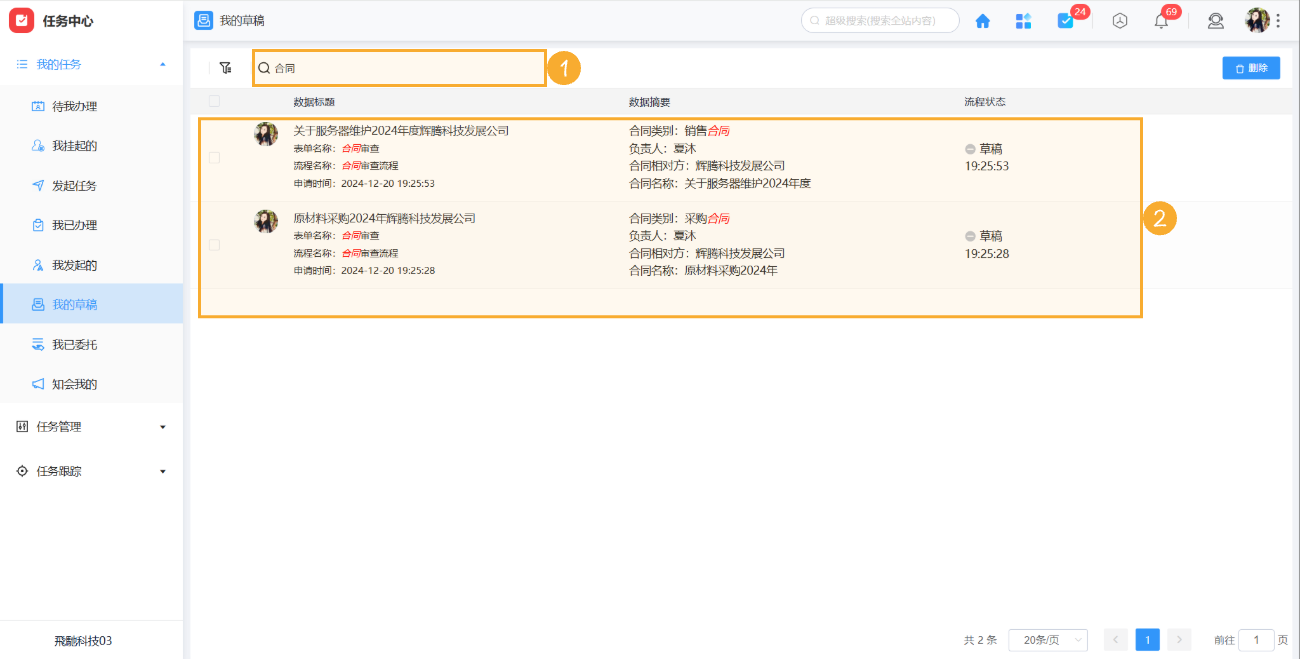Open the 20条/页 page size dropdown
Viewport: 1300px width, 659px height.
click(x=1047, y=639)
